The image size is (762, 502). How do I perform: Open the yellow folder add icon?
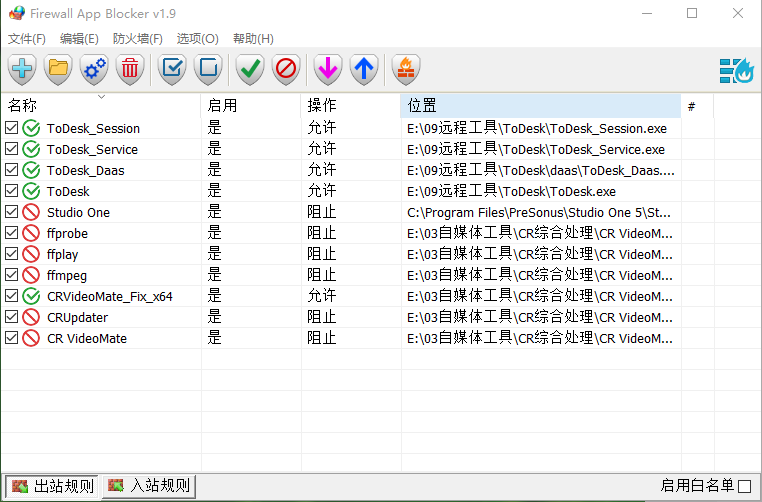coord(58,69)
